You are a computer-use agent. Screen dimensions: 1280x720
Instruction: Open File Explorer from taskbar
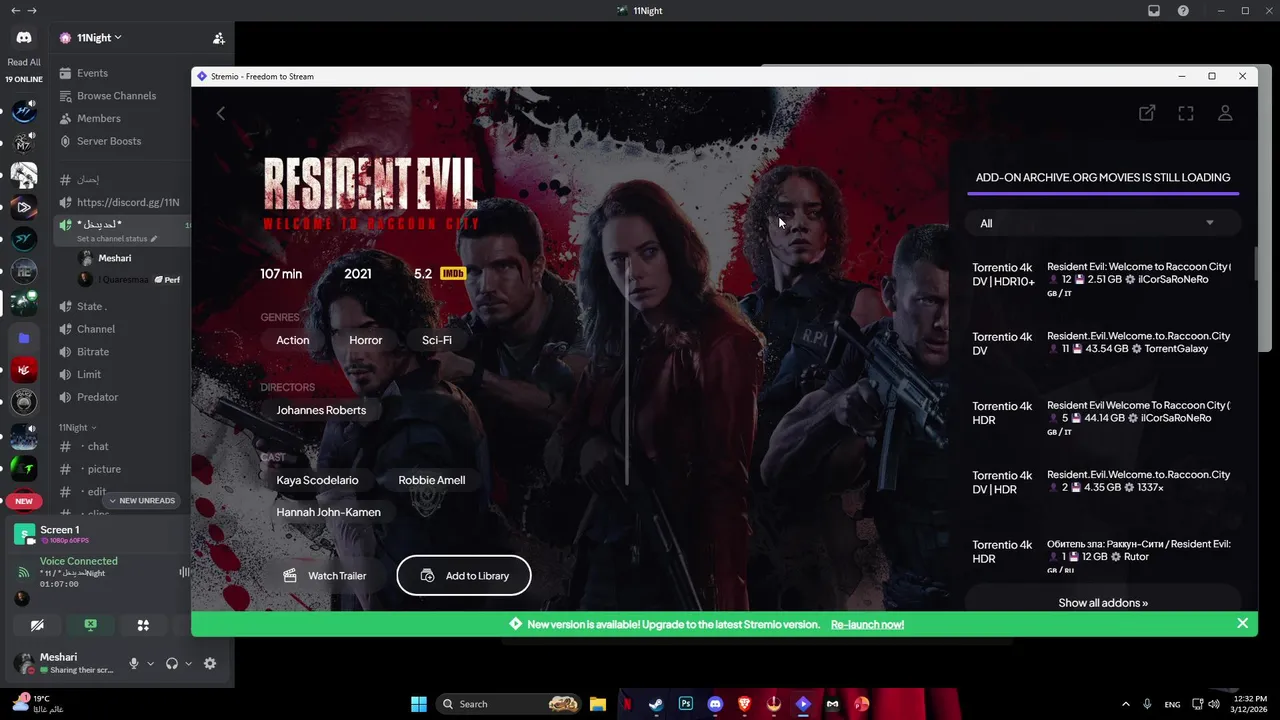[598, 704]
